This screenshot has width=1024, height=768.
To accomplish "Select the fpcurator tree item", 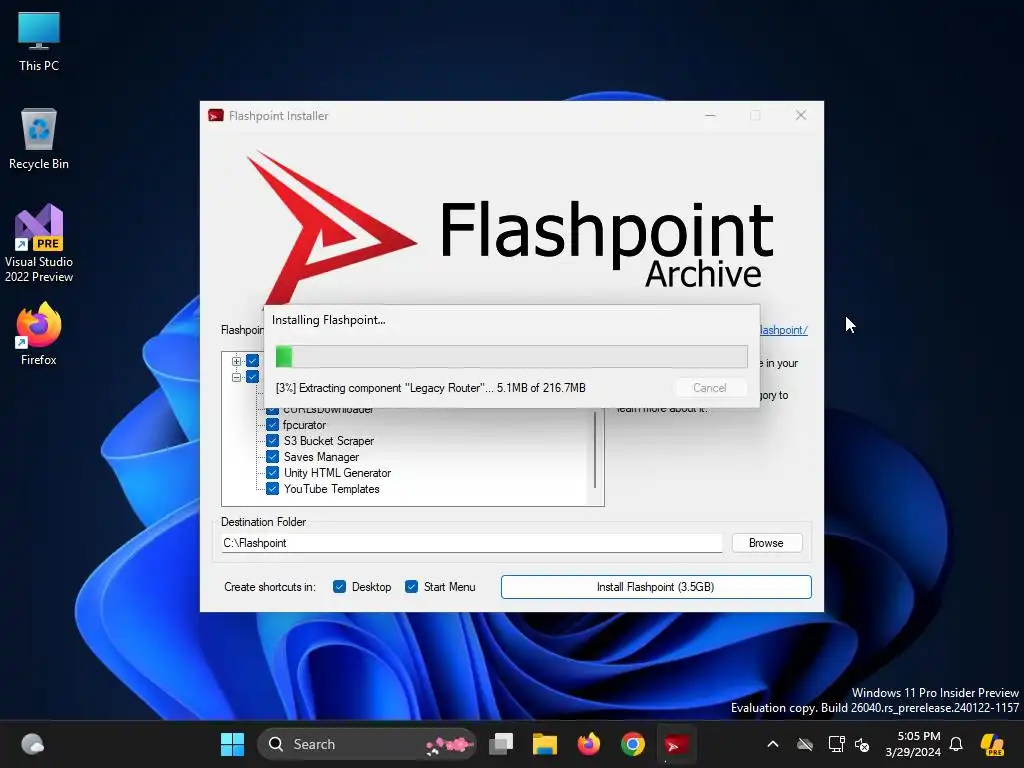I will click(x=304, y=425).
